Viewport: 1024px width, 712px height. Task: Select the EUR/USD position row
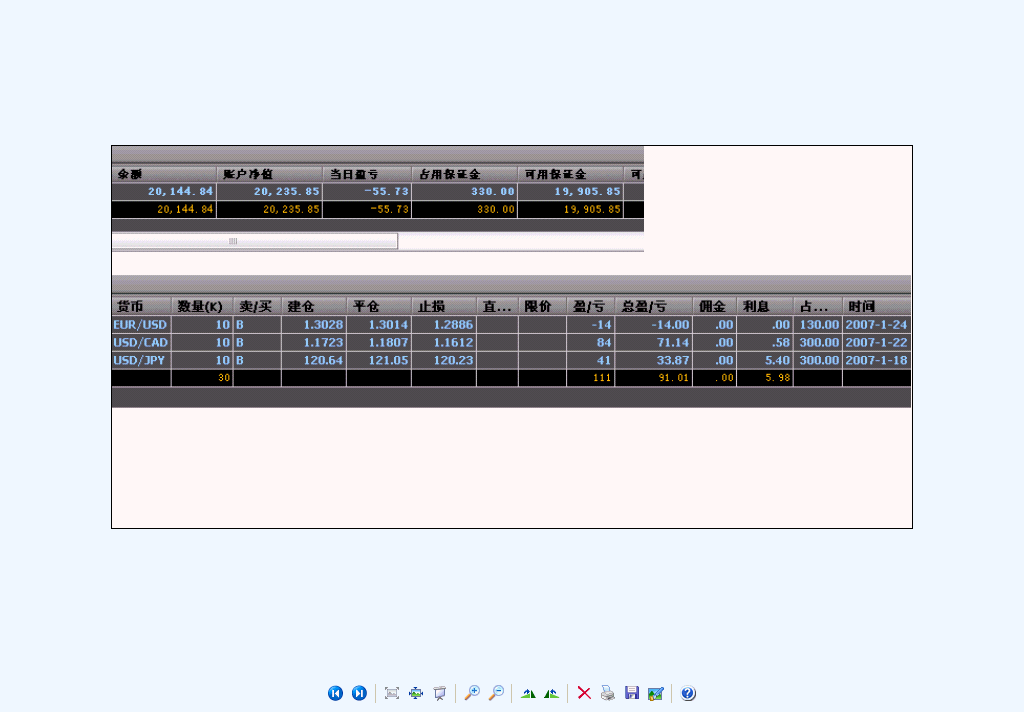tap(140, 325)
